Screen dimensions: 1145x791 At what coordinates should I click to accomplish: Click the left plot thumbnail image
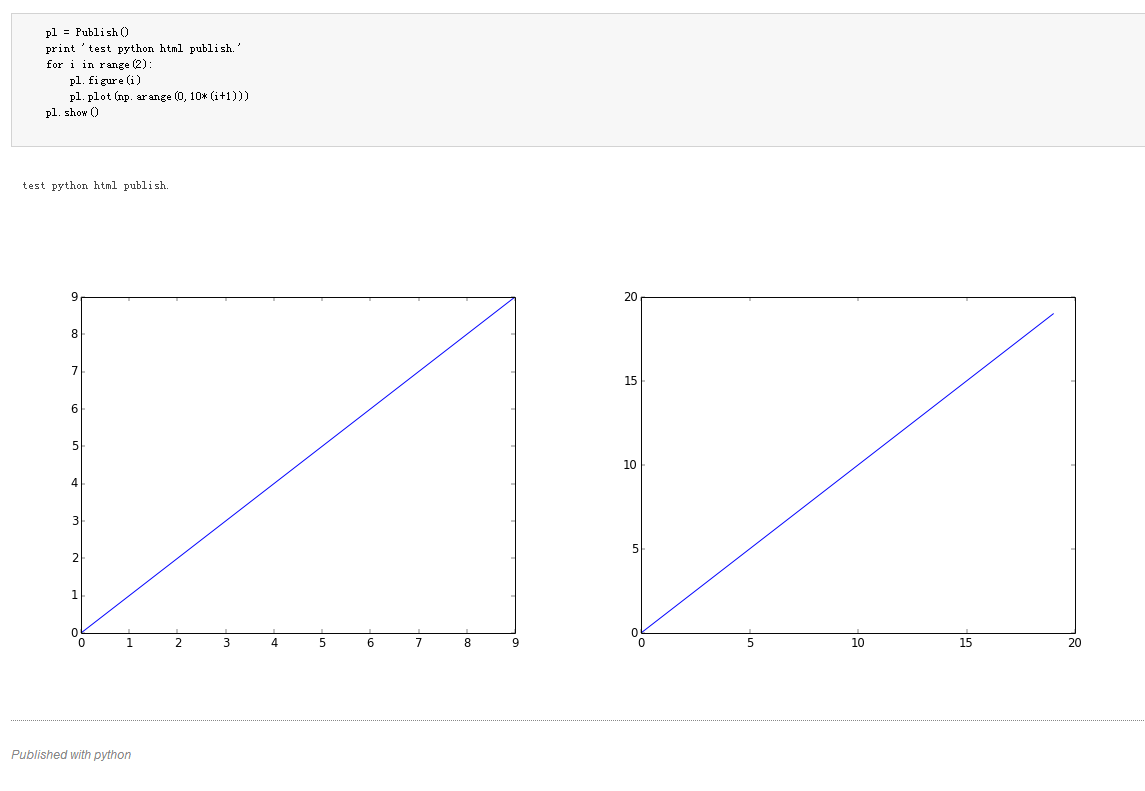coord(292,467)
